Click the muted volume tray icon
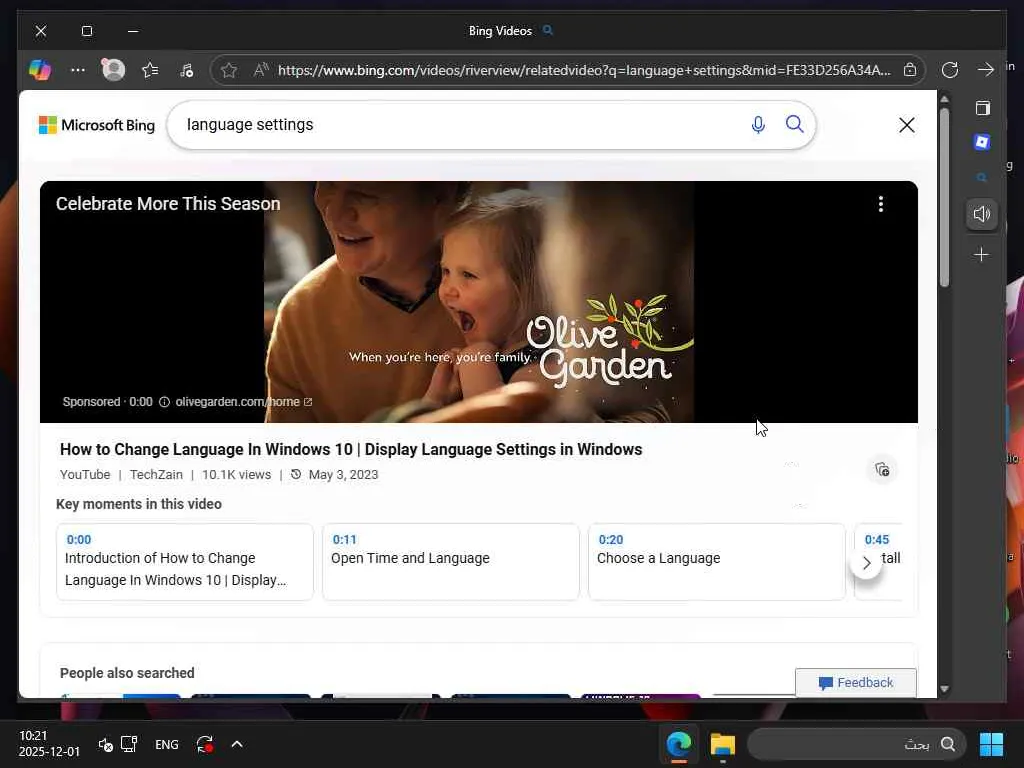1024x768 pixels. tap(105, 744)
